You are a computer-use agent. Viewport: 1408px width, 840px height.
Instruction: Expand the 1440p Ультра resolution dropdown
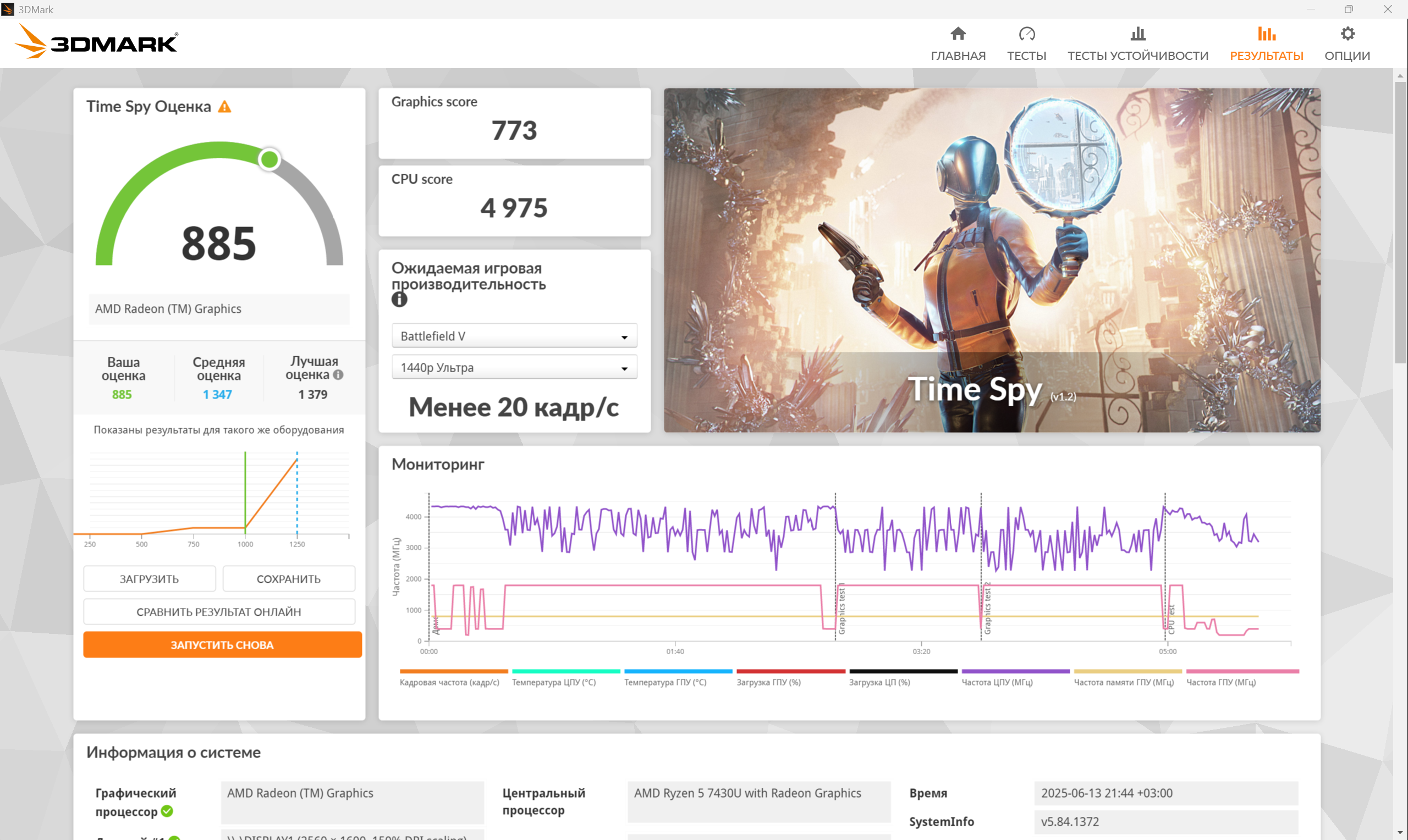coord(514,367)
